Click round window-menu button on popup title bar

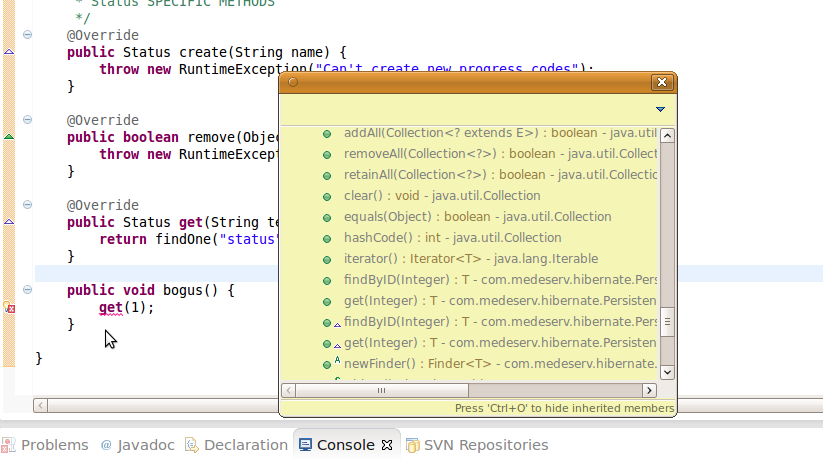293,82
